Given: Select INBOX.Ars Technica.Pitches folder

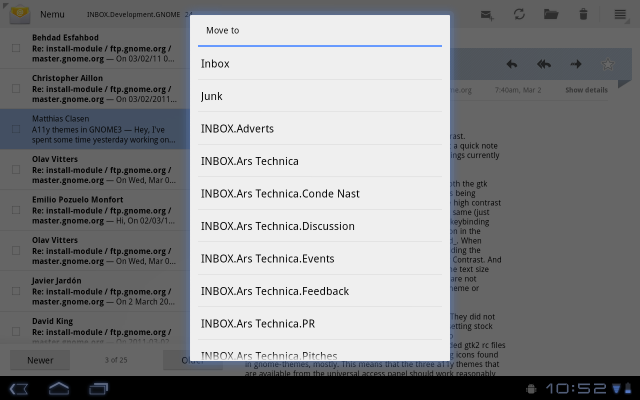Looking at the screenshot, I should point(320,351).
